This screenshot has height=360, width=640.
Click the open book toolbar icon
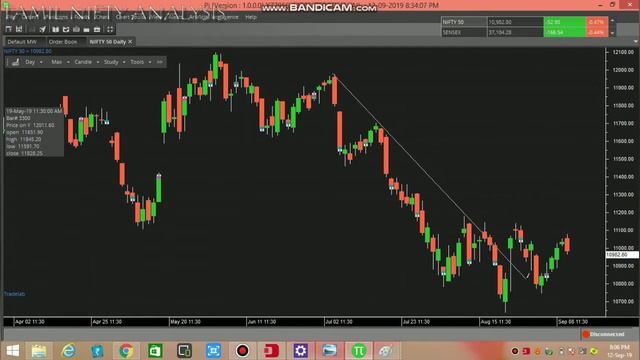coord(56,29)
